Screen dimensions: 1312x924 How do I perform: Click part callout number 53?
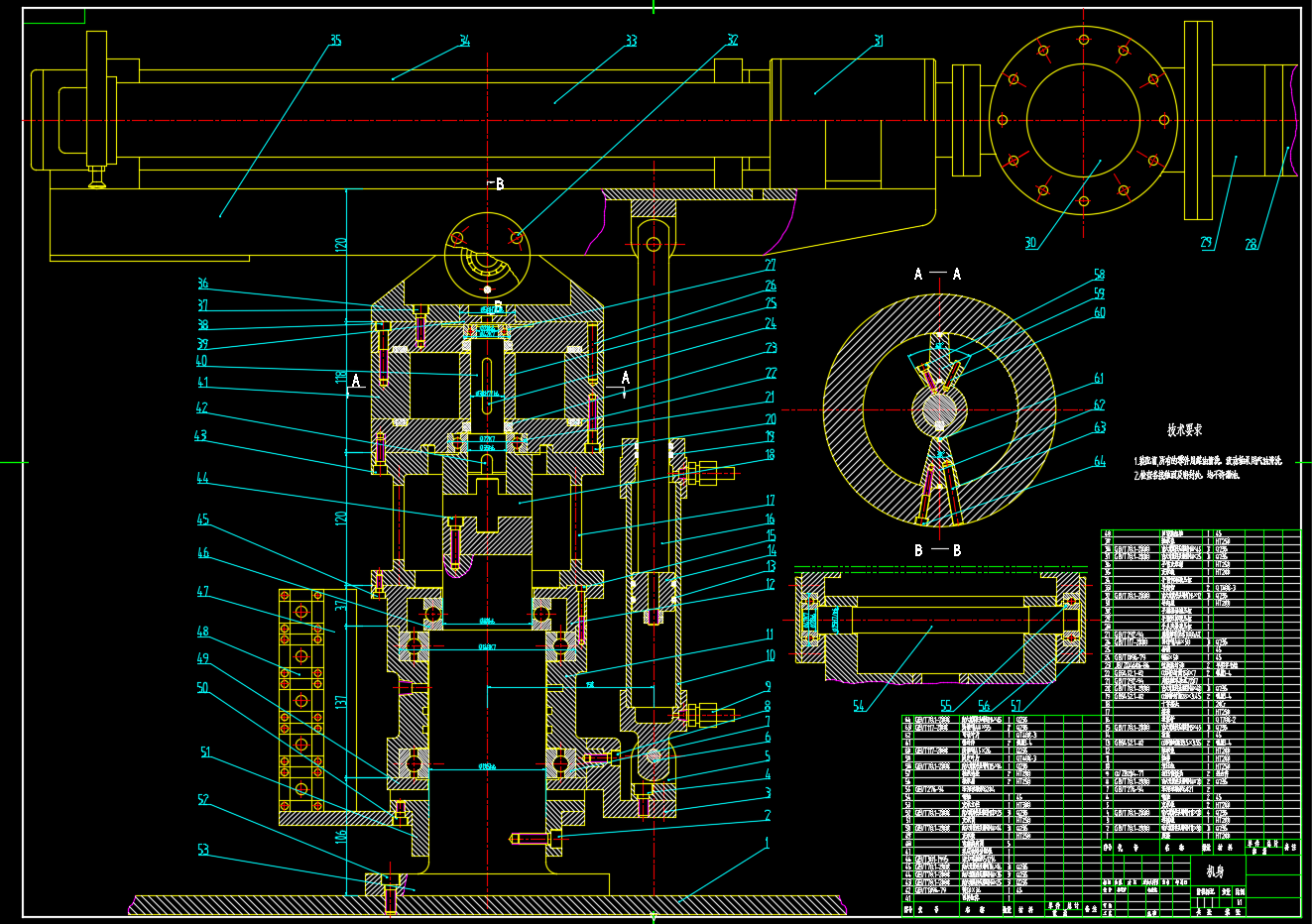pyautogui.click(x=202, y=850)
